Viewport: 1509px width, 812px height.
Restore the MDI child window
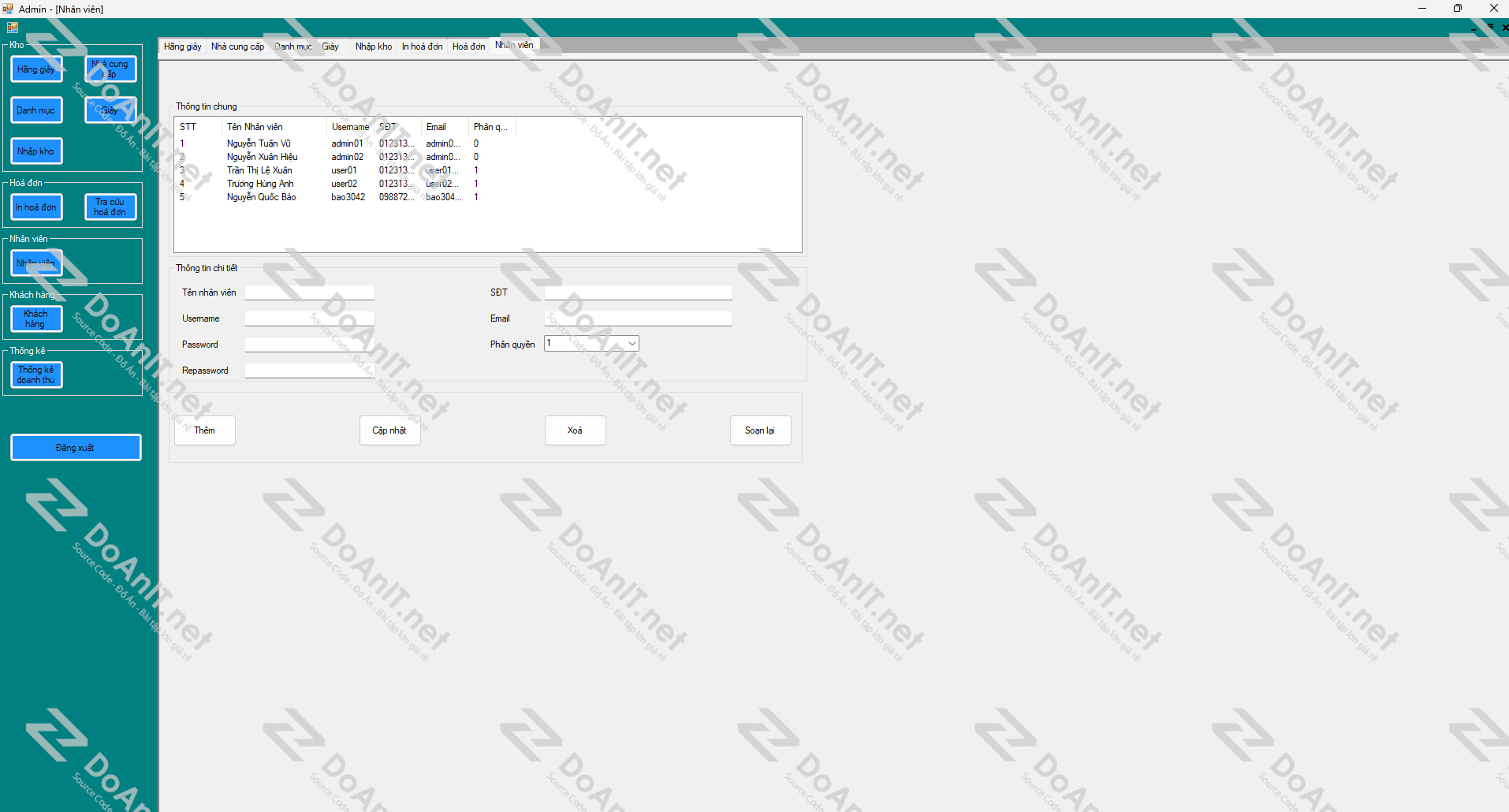(x=1490, y=27)
